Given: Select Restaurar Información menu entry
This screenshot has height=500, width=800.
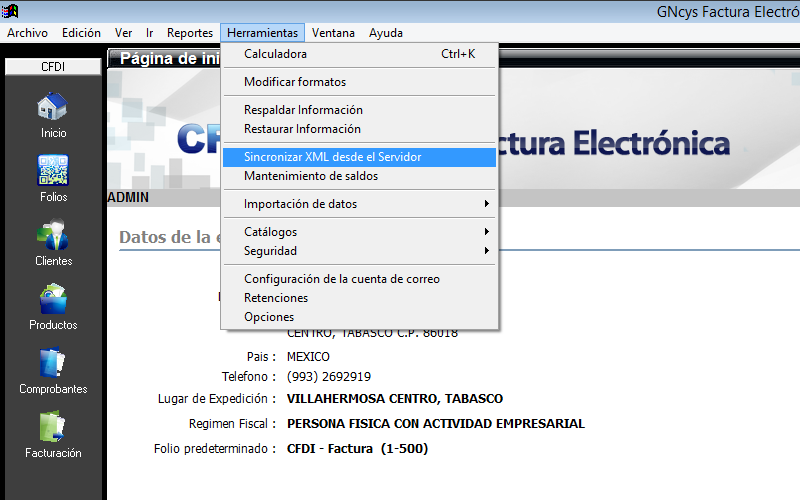Looking at the screenshot, I should [359, 129].
